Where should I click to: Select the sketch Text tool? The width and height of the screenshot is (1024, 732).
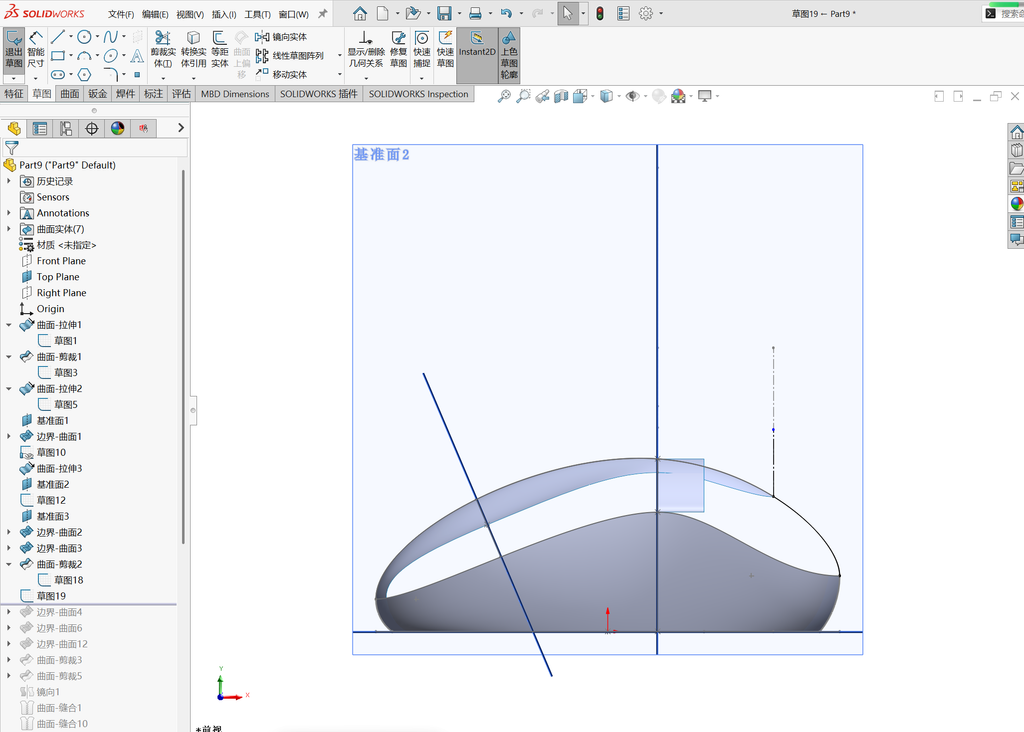point(137,56)
